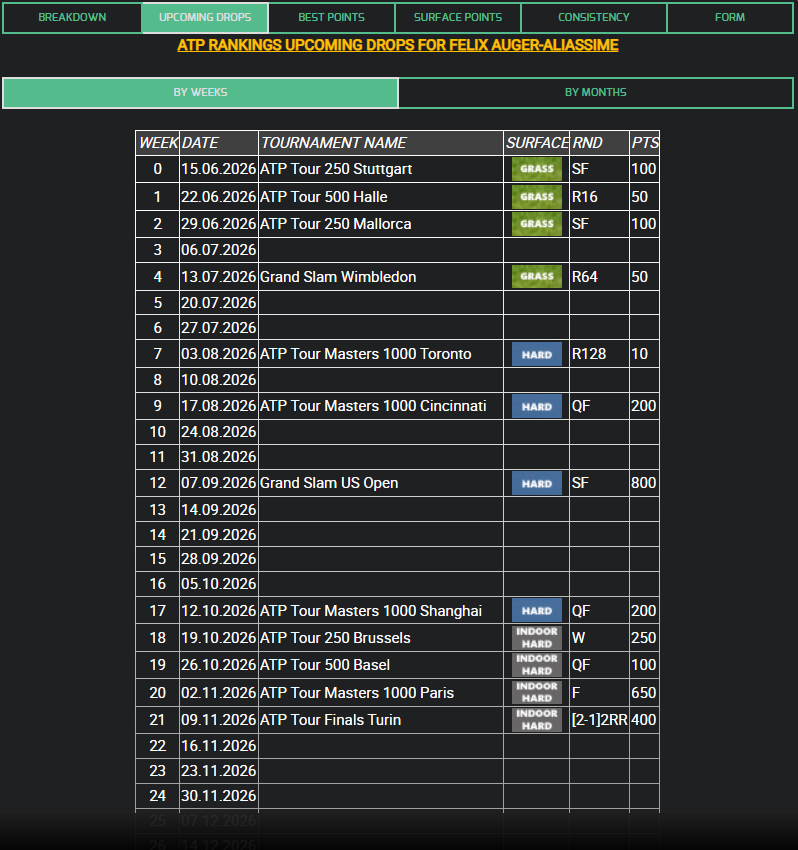Click the Hard badge in Toronto row

coord(537,355)
